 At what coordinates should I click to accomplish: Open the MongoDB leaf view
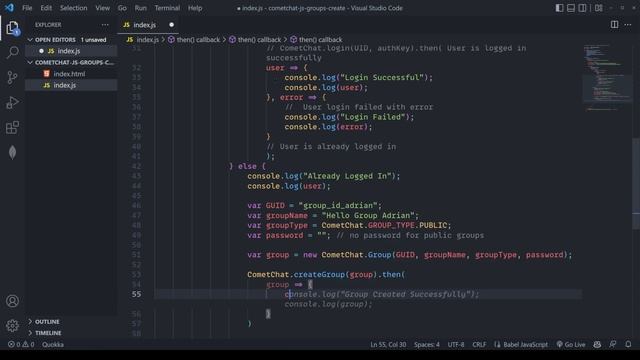(13, 153)
